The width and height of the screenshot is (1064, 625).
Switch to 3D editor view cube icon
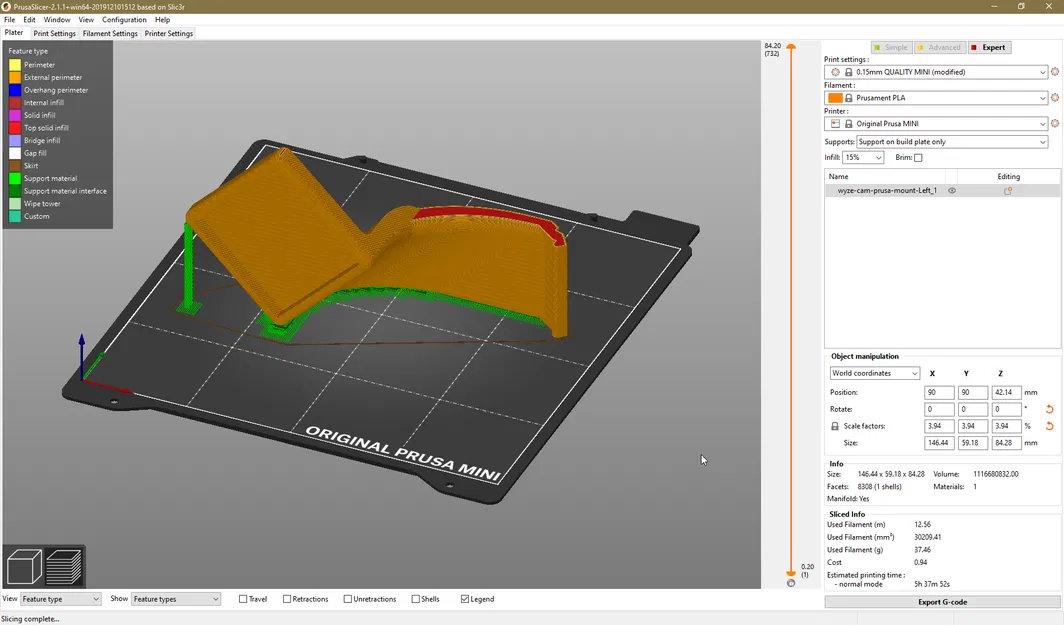pyautogui.click(x=24, y=566)
